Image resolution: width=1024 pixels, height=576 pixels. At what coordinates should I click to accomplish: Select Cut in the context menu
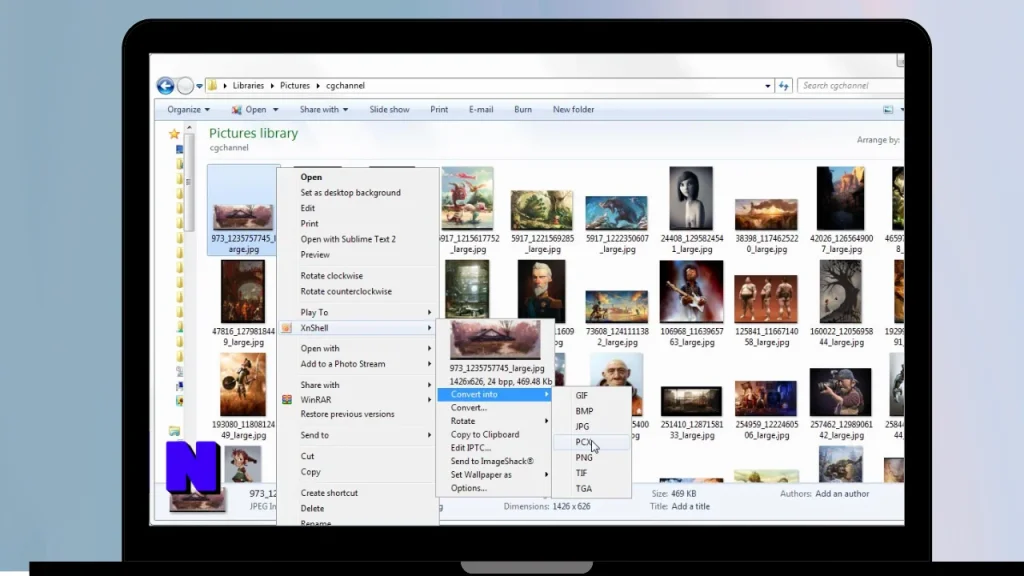click(x=307, y=456)
